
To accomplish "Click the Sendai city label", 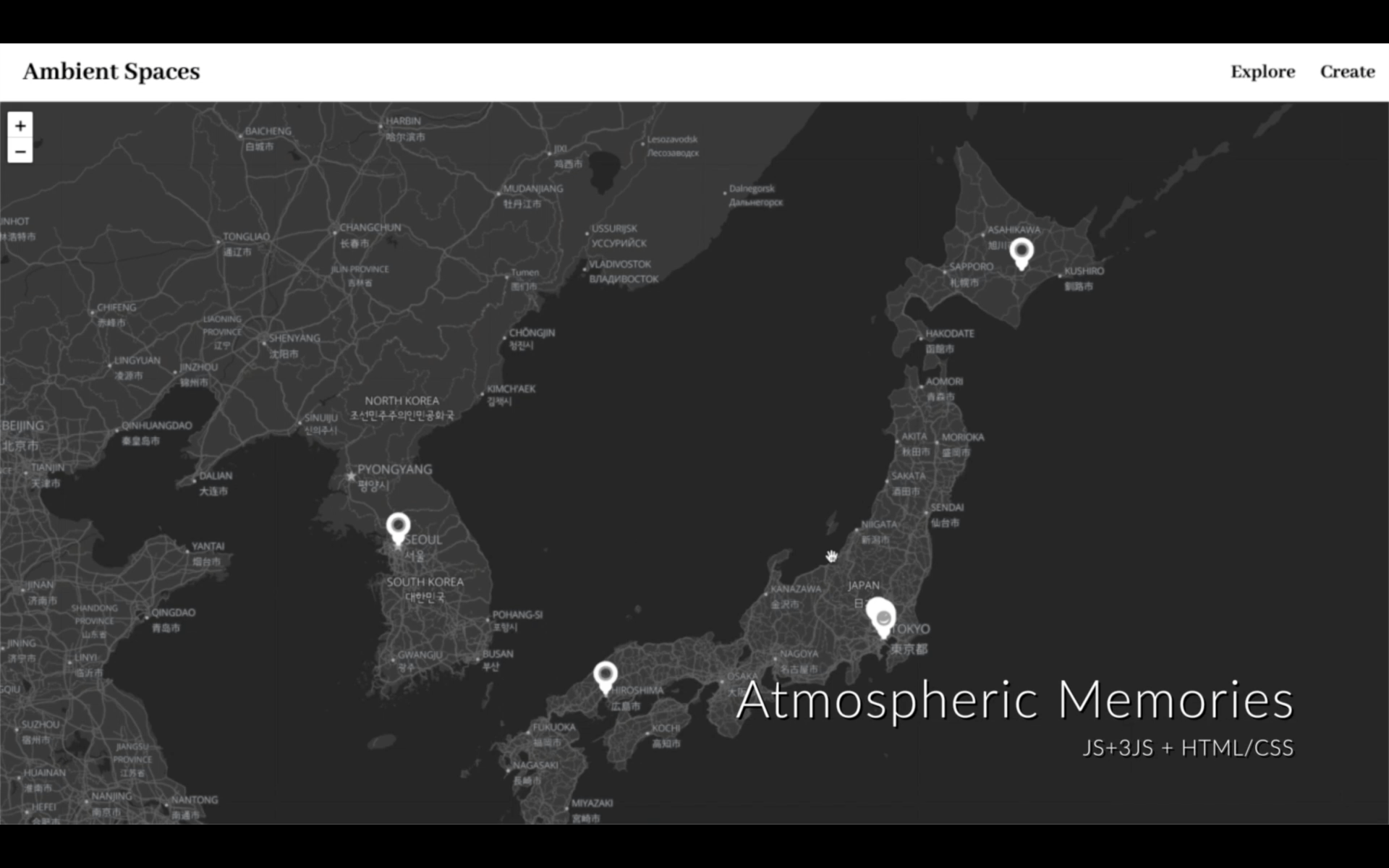I will coord(947,508).
